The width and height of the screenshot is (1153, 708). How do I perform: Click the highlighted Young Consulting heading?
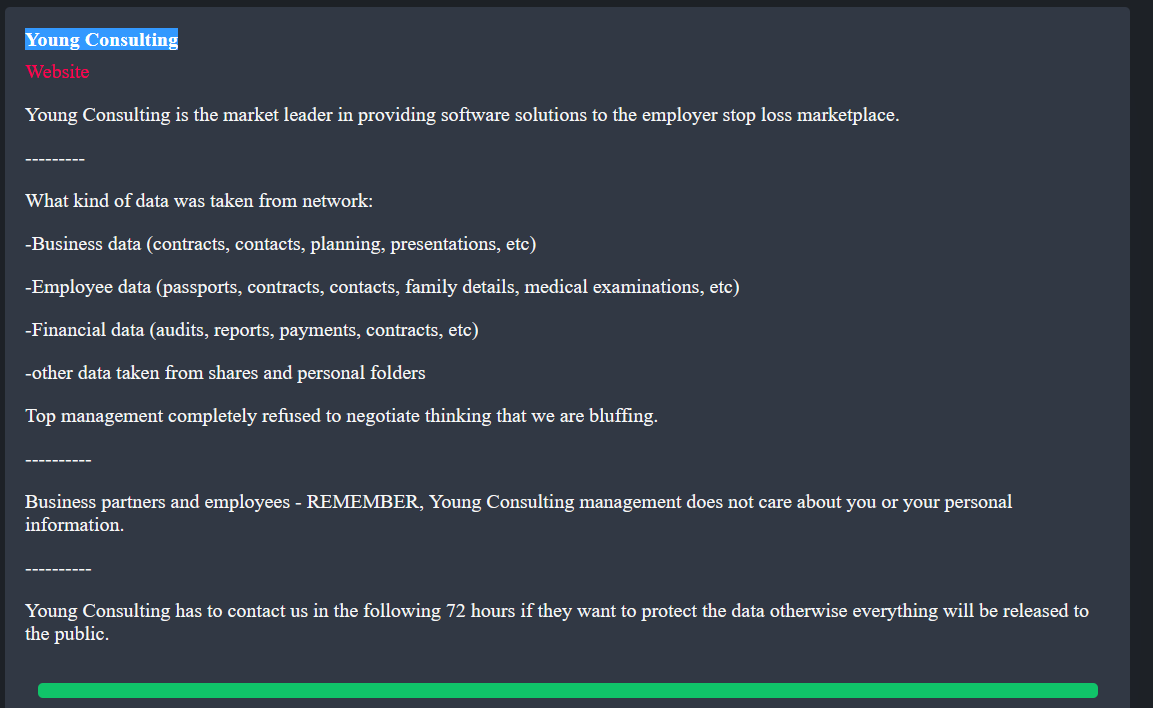point(101,40)
